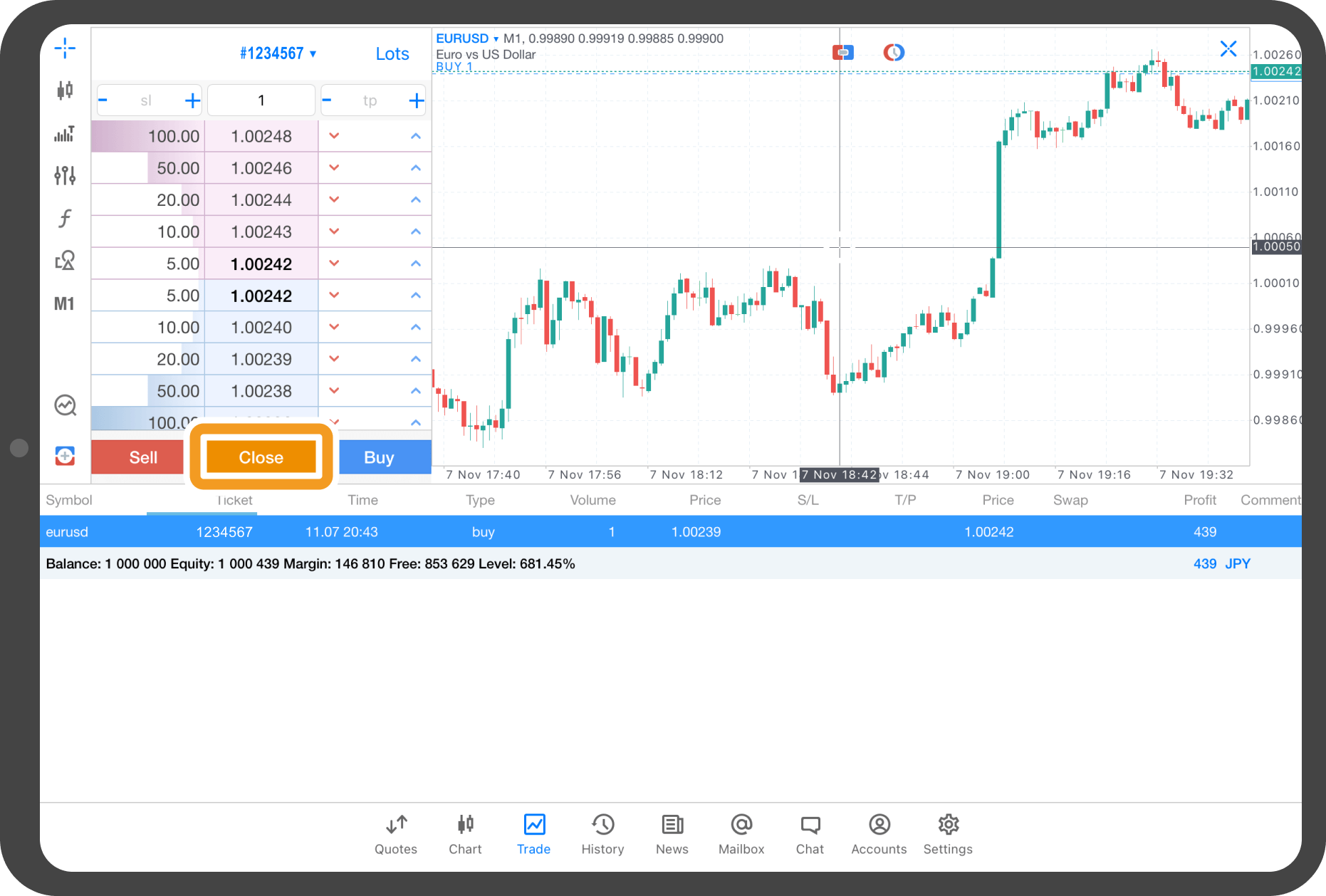
Task: Select the crosshair tool in sidebar
Action: click(x=65, y=48)
